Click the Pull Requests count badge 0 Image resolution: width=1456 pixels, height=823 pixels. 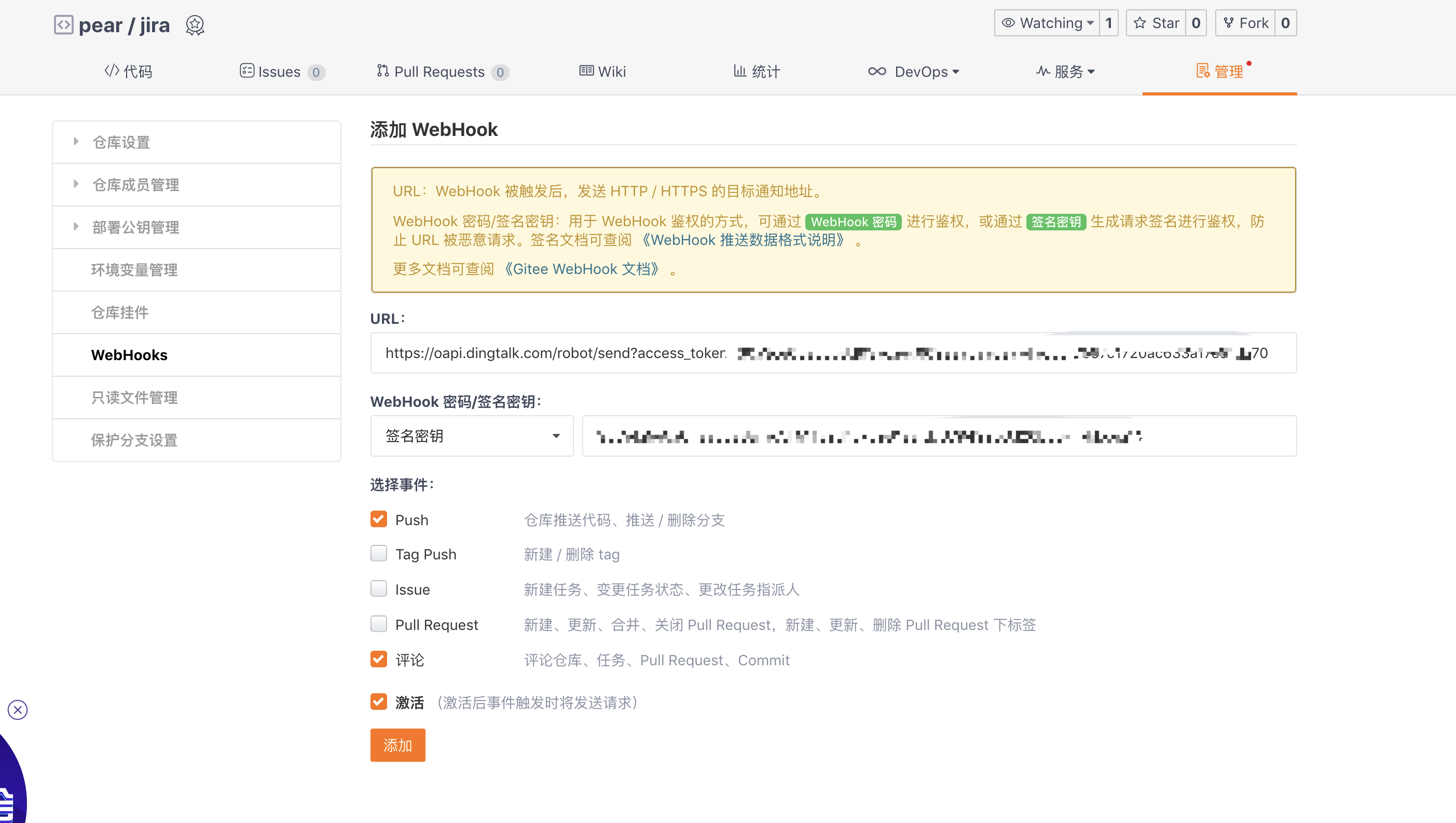click(500, 72)
